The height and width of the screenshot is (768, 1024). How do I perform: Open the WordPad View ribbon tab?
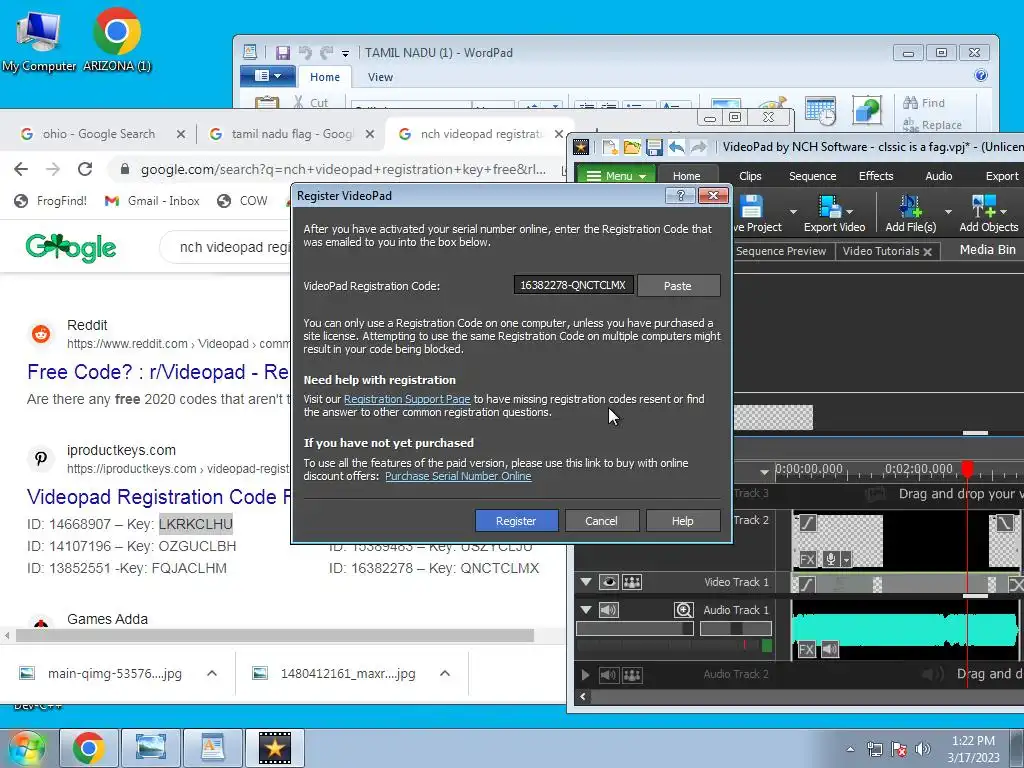[x=380, y=77]
